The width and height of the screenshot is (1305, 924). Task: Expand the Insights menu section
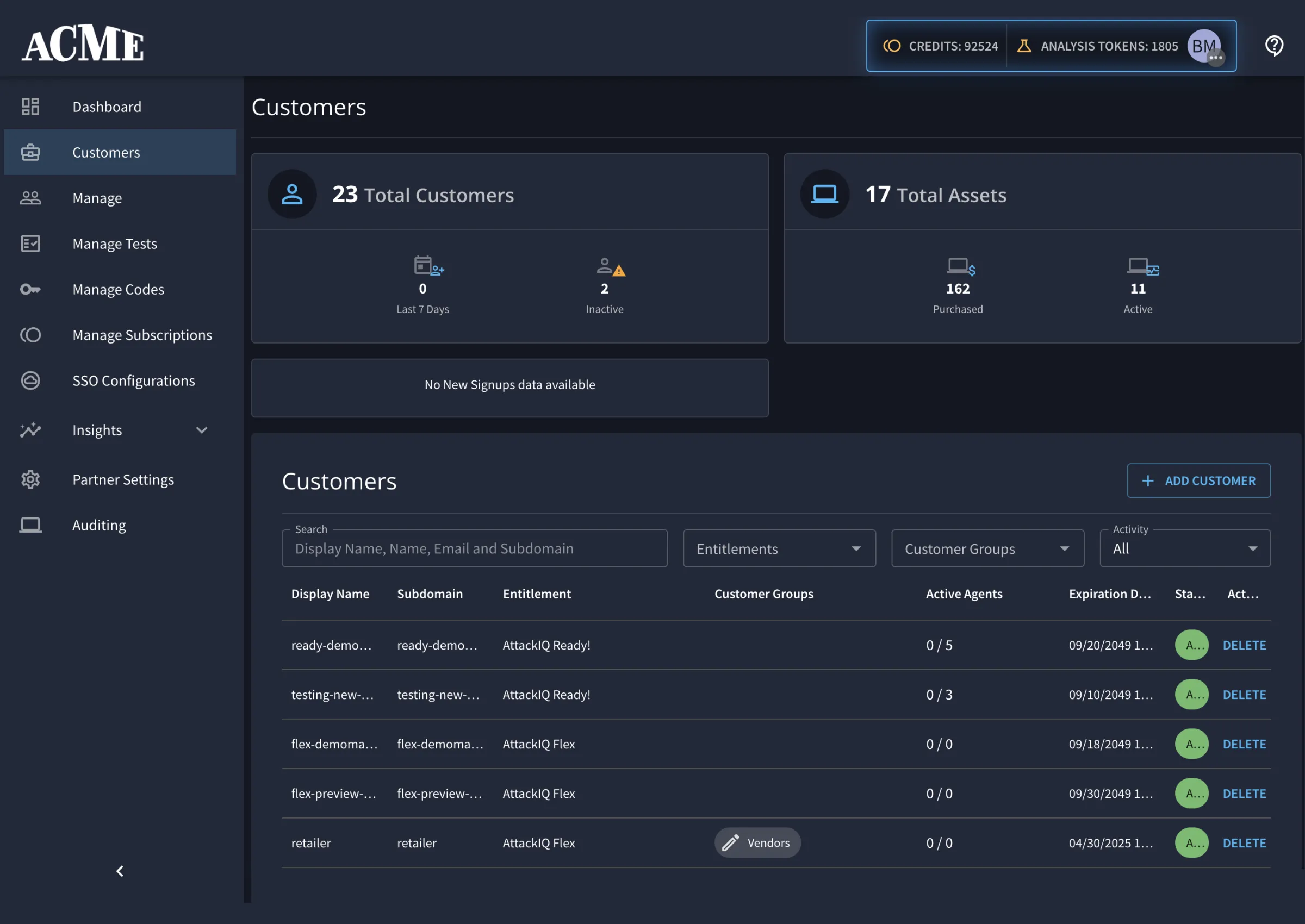pyautogui.click(x=202, y=430)
